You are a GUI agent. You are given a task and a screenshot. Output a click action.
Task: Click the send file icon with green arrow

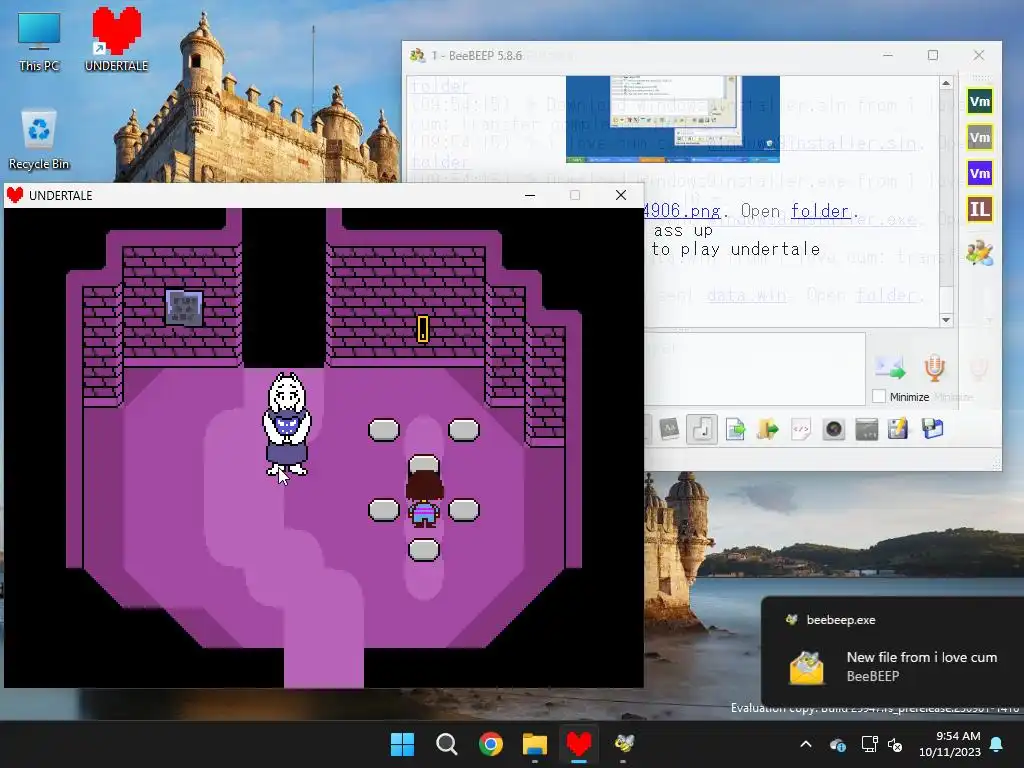pos(735,430)
